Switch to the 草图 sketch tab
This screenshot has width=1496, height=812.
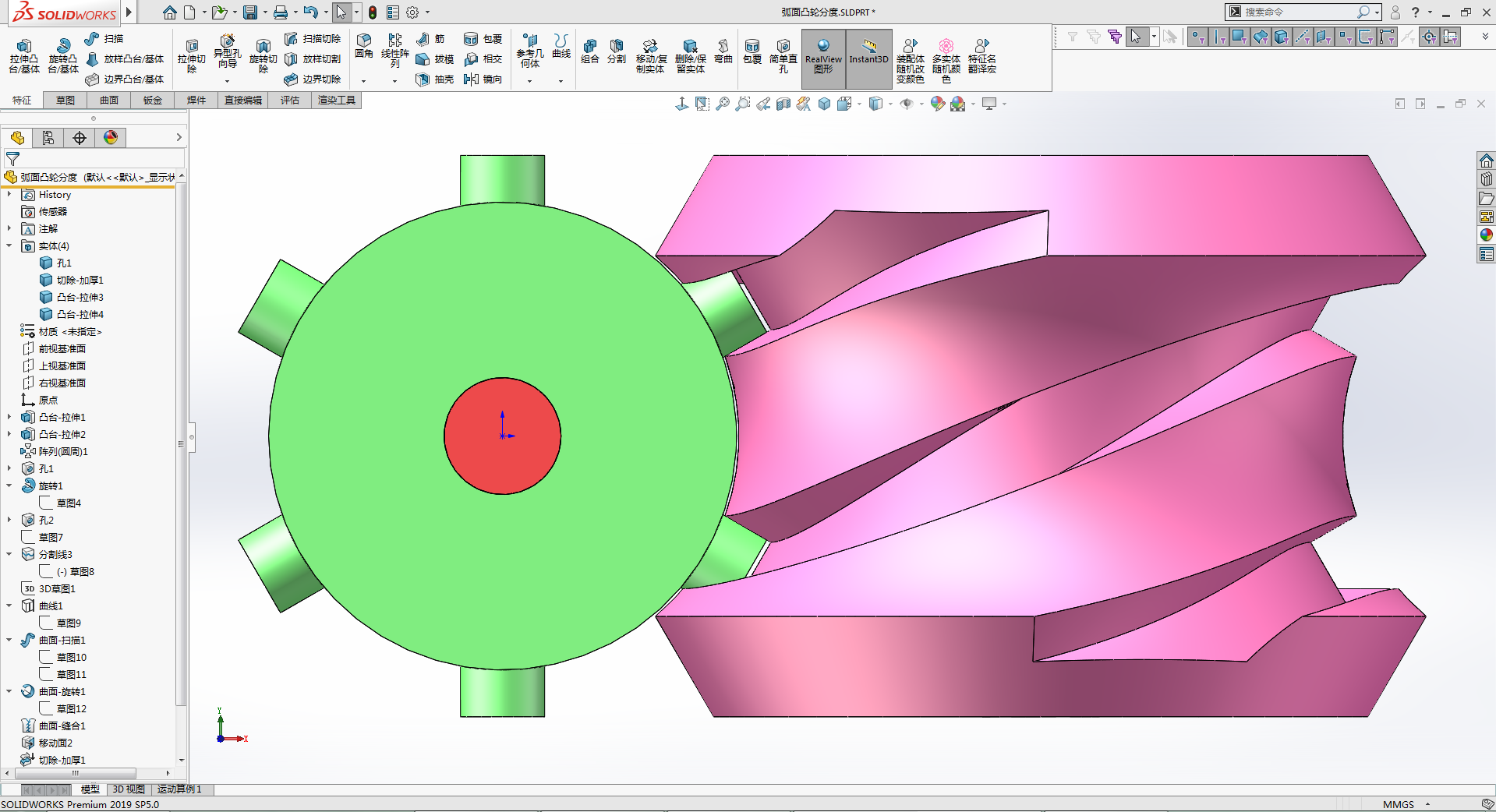[65, 100]
